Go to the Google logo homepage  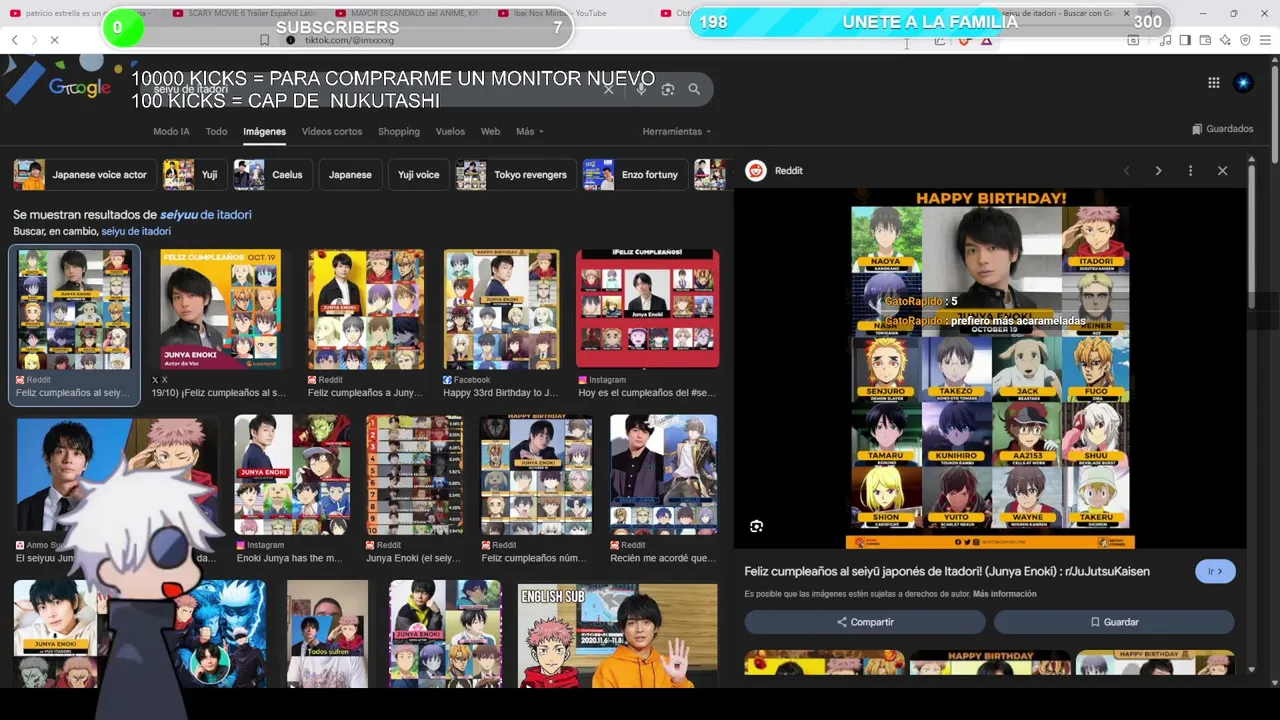click(79, 88)
